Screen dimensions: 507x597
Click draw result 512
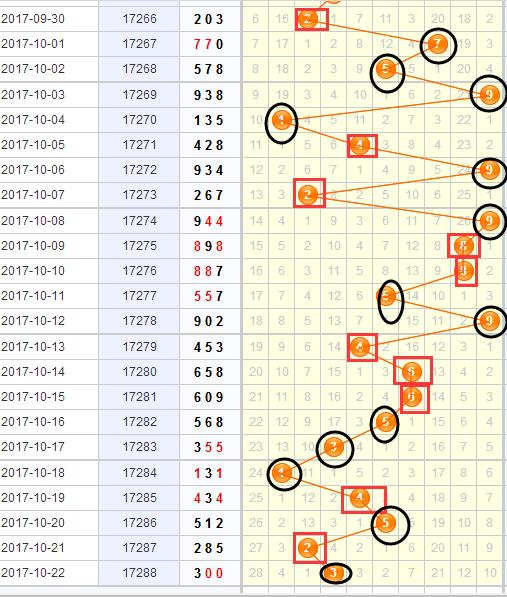208,523
